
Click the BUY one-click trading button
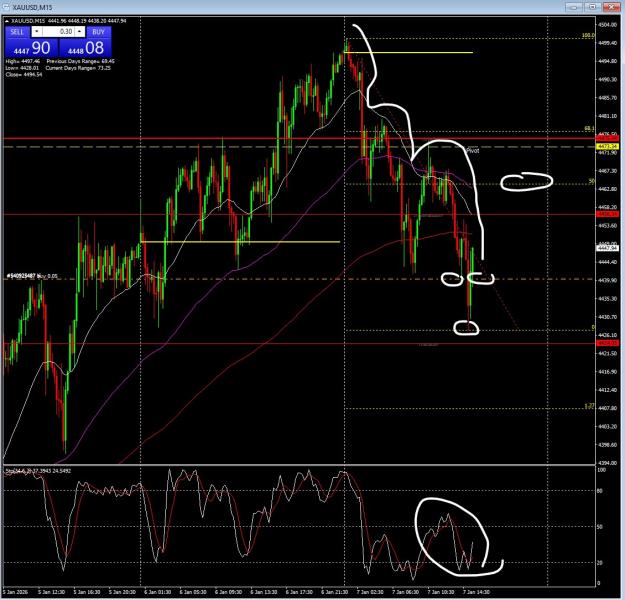pos(98,32)
